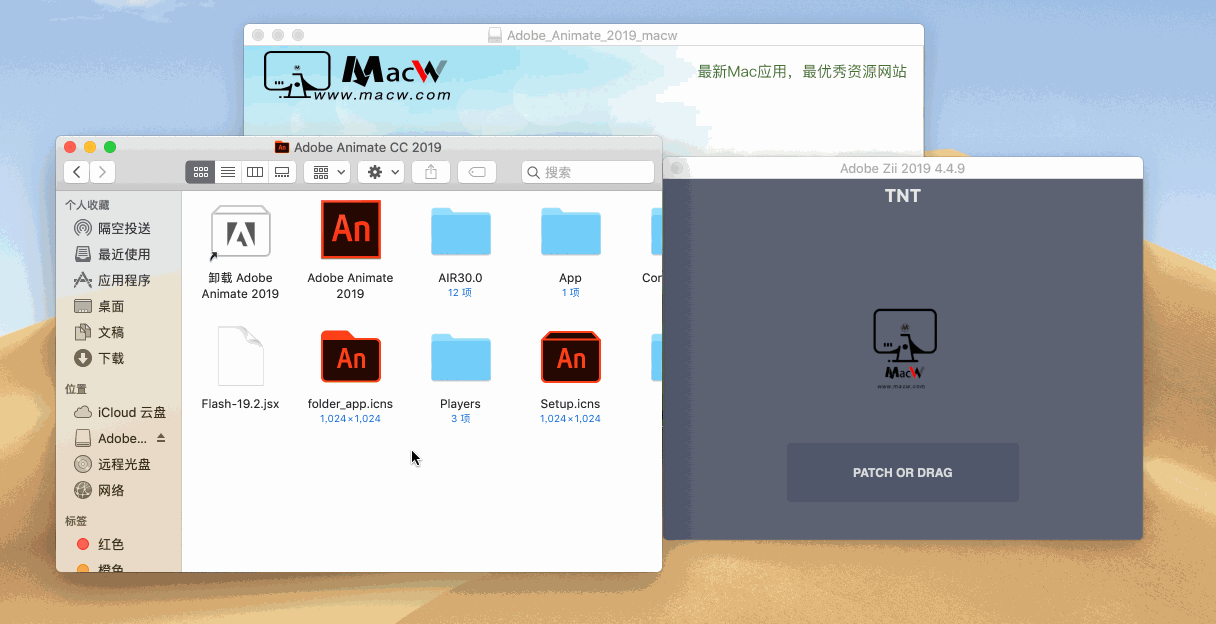Switch to list view in Finder toolbar

pos(227,171)
